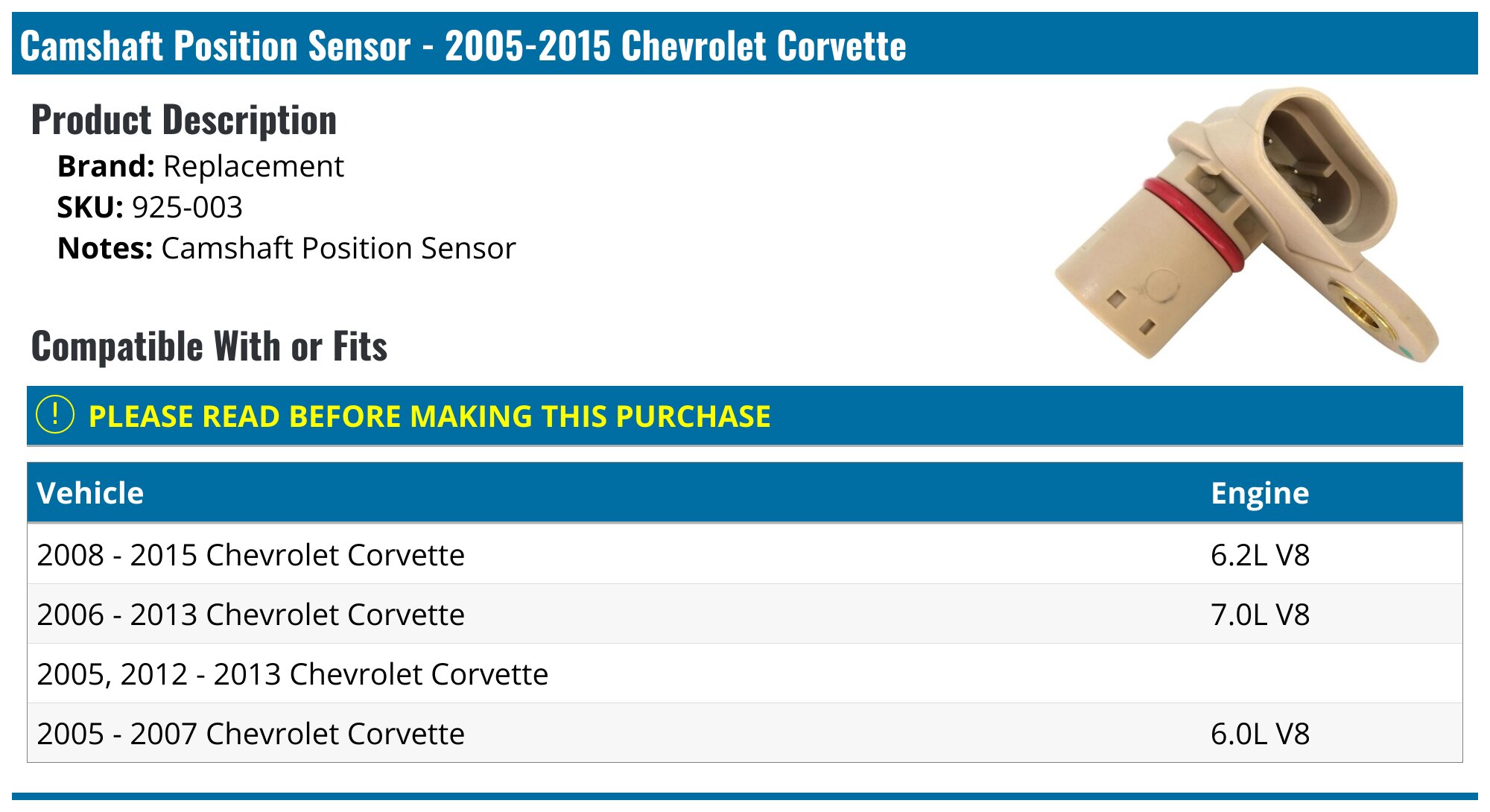Click the 2005 - 2007 Chevrolet Corvette row
Screen dimensions: 1490x812
[745, 733]
